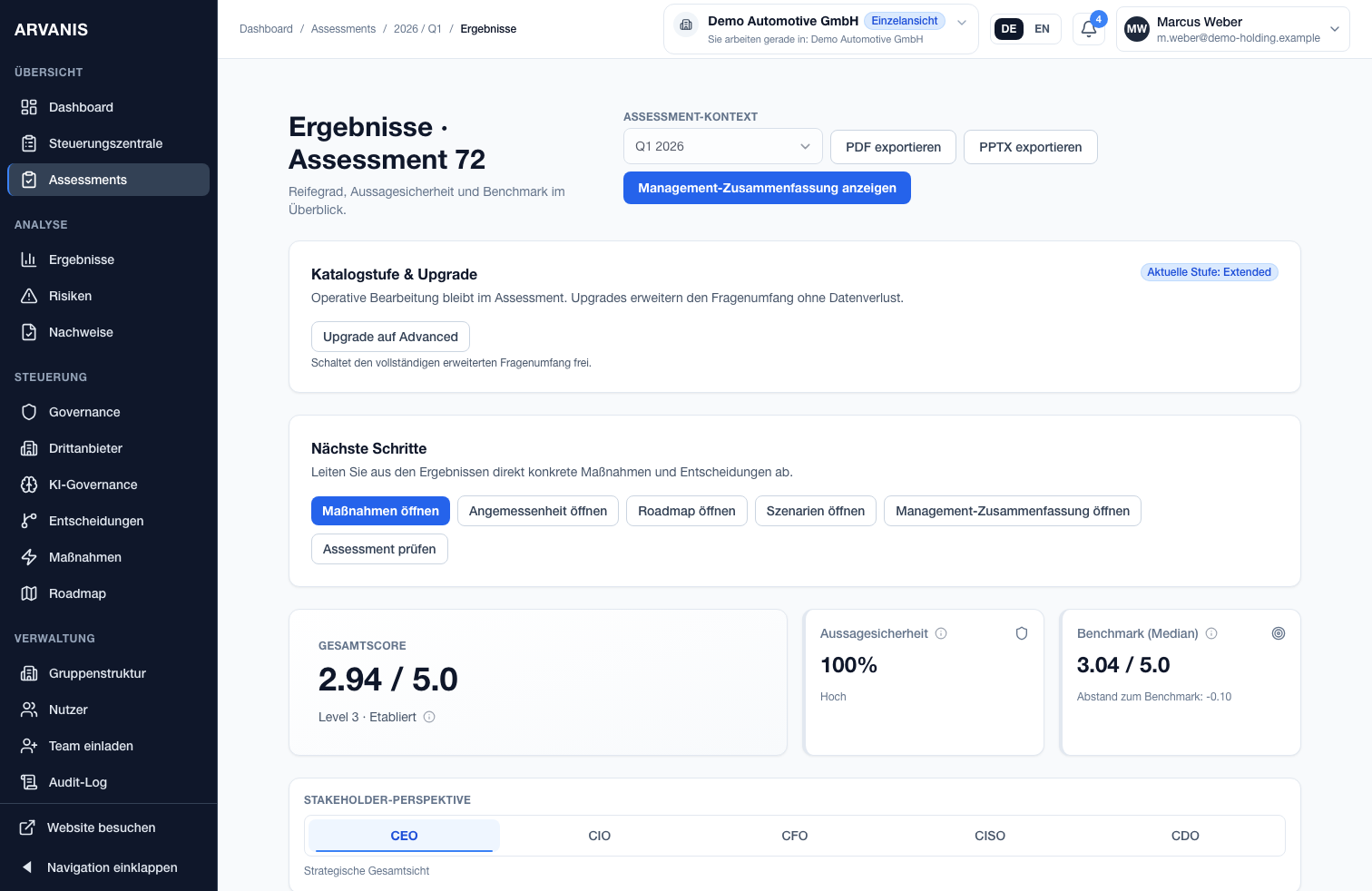This screenshot has width=1372, height=891.
Task: Click the info icon beside Aussagesicherheit
Action: click(941, 633)
